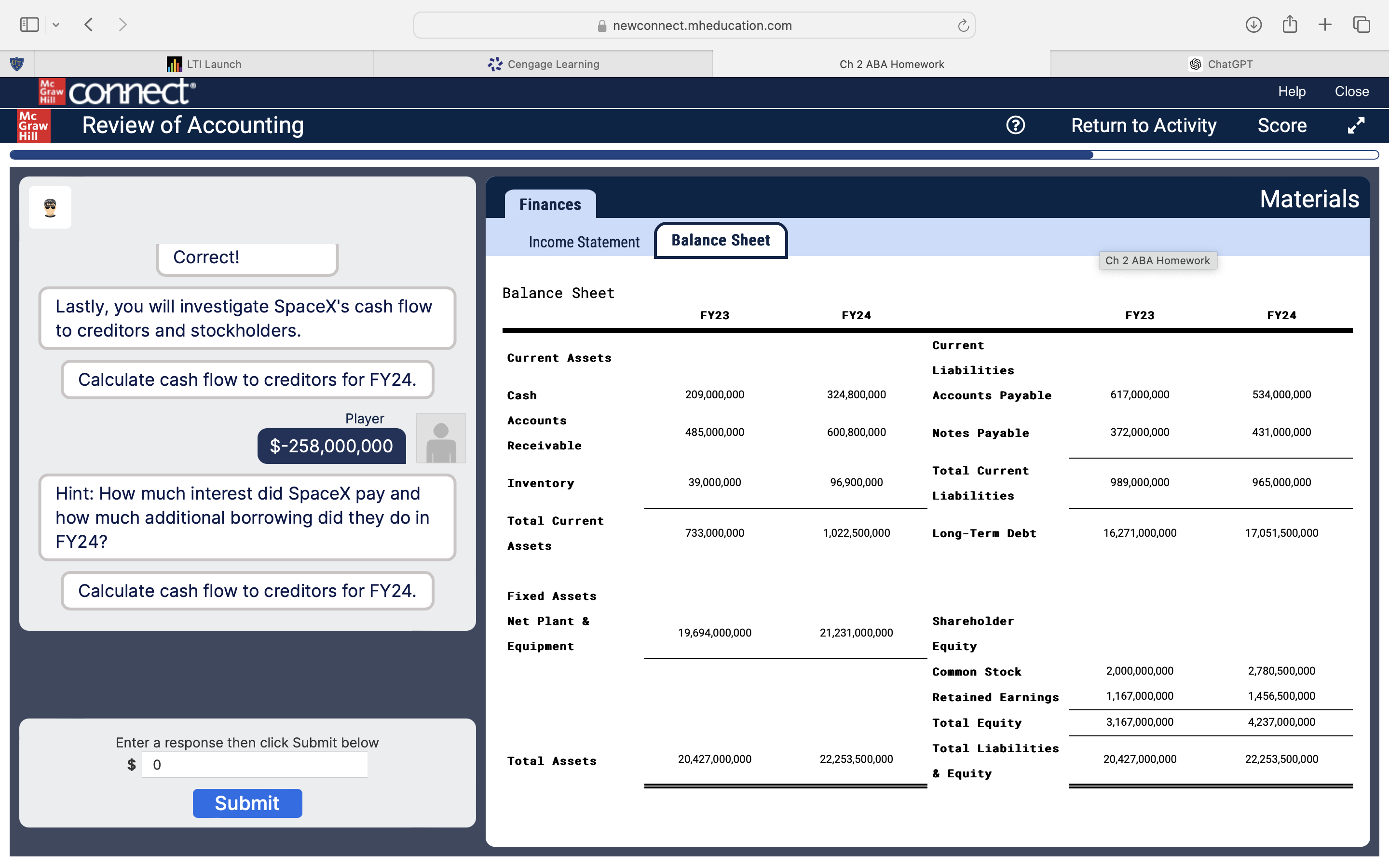This screenshot has height=868, width=1389.
Task: Open the sidebar tab group dropdown arrow
Action: click(x=55, y=25)
